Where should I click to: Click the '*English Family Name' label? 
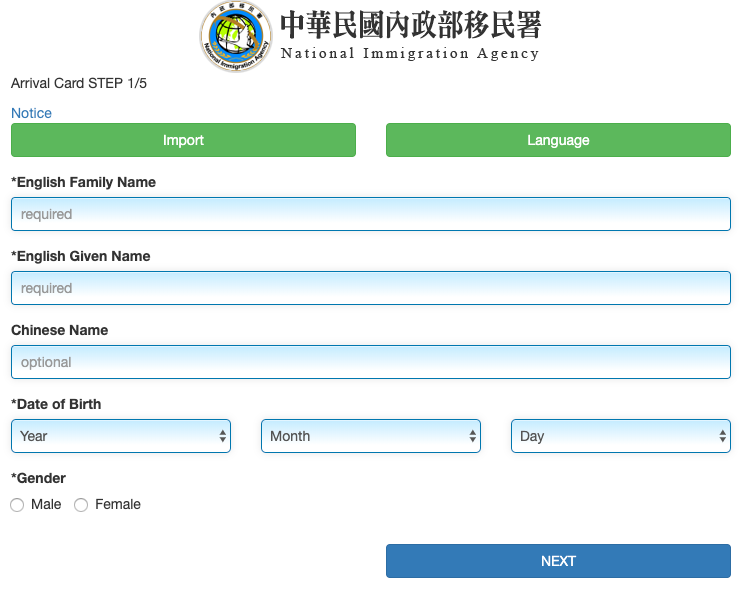click(x=83, y=182)
